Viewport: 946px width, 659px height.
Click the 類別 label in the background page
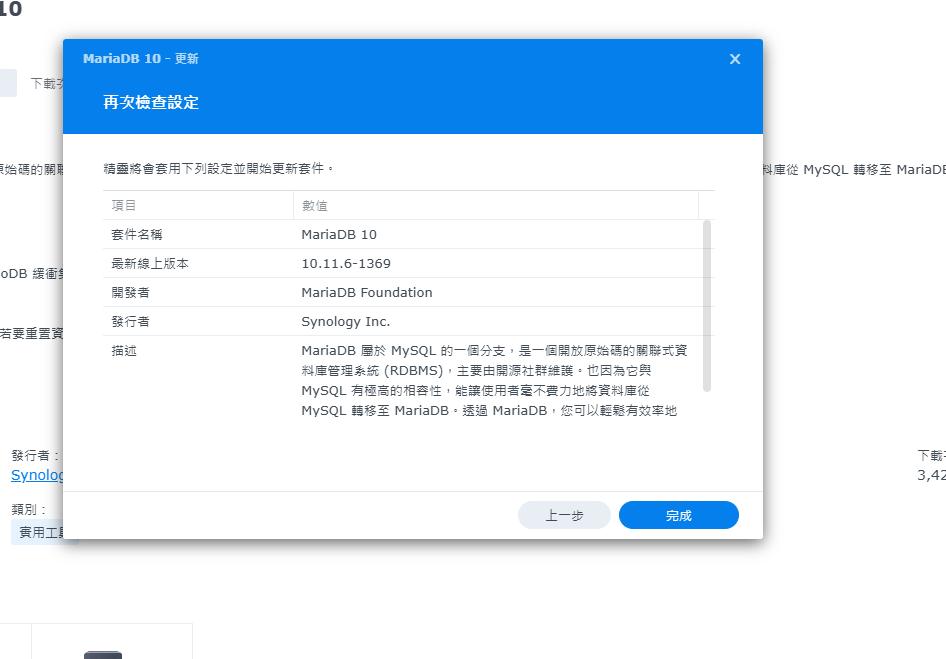(28, 509)
